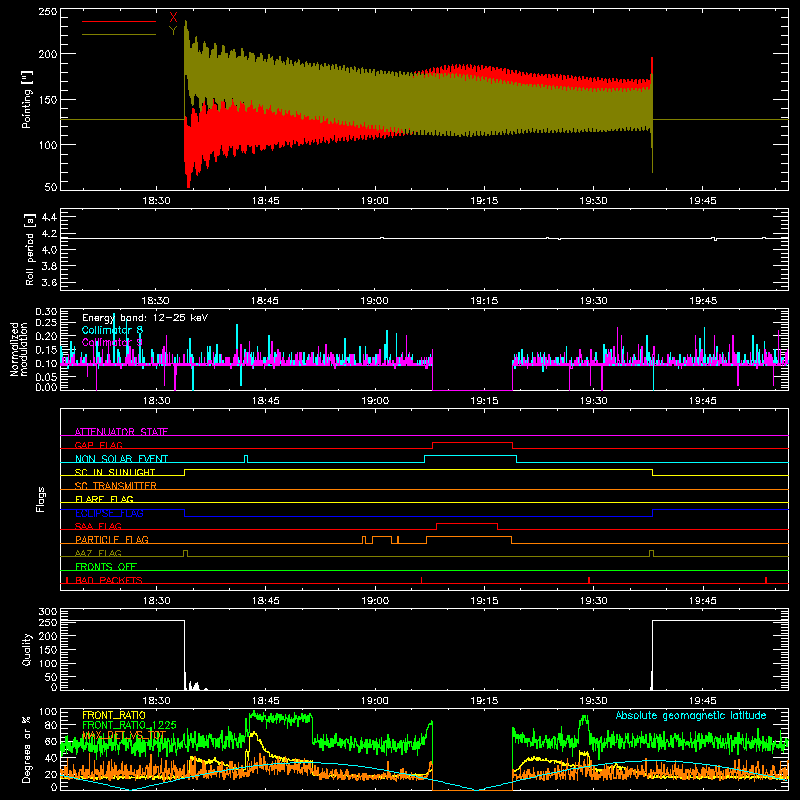Image resolution: width=800 pixels, height=800 pixels.
Task: Click the olive Y legend label
Action: point(173,31)
